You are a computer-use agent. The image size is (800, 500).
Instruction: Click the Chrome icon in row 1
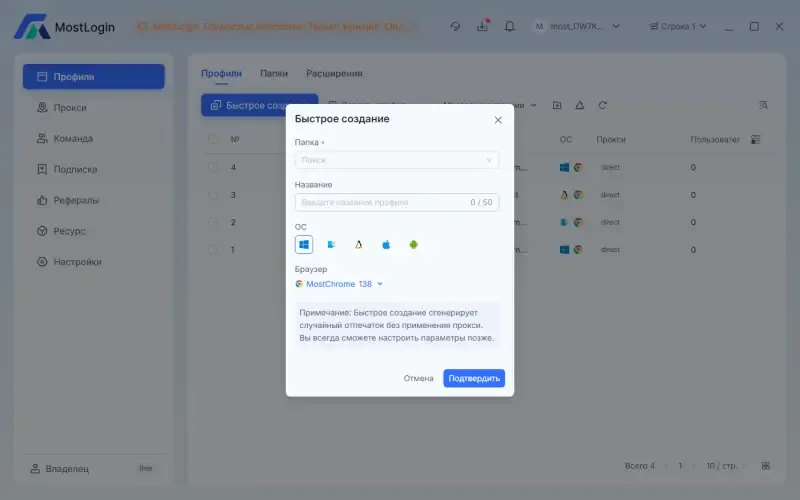point(578,250)
